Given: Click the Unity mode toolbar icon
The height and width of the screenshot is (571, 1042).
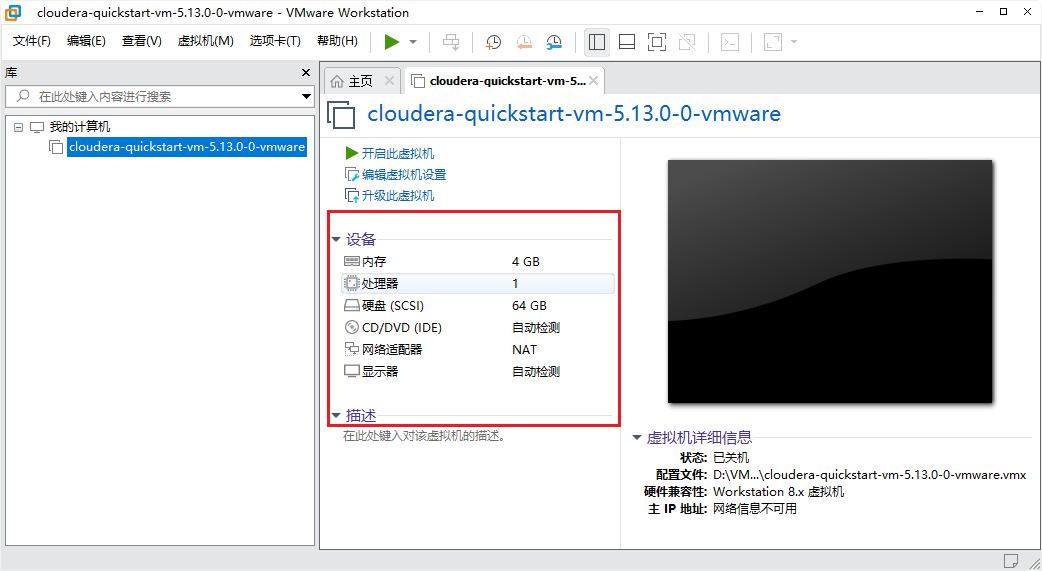Looking at the screenshot, I should tap(687, 42).
